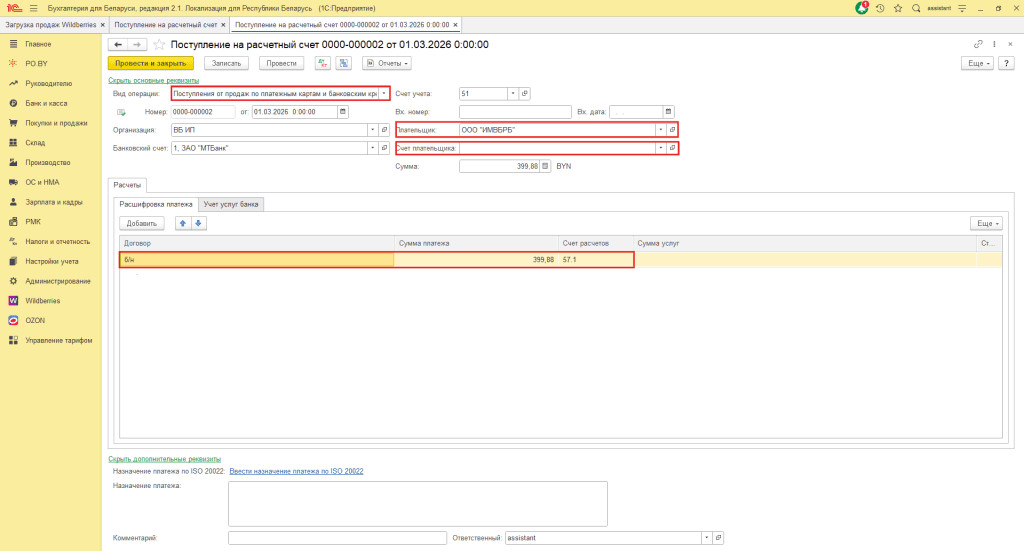The height and width of the screenshot is (551, 1024).
Task: Close the Загрузка продаж Wildberries tab
Action: (103, 23)
